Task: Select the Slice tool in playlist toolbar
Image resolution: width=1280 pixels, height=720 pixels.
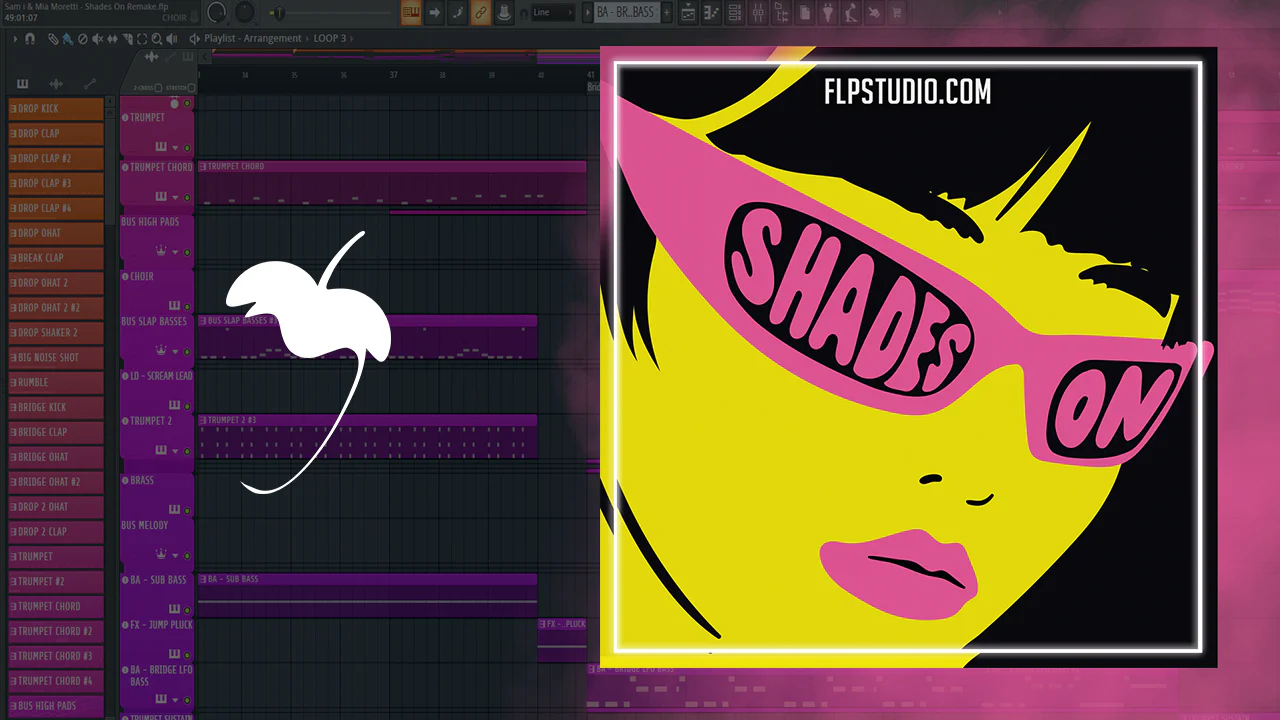Action: click(127, 39)
